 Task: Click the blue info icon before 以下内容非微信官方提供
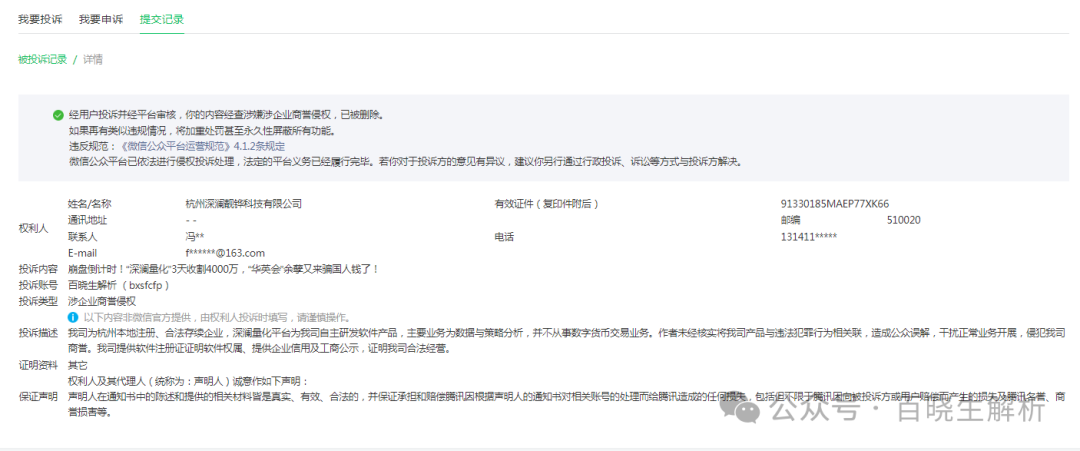pyautogui.click(x=73, y=317)
